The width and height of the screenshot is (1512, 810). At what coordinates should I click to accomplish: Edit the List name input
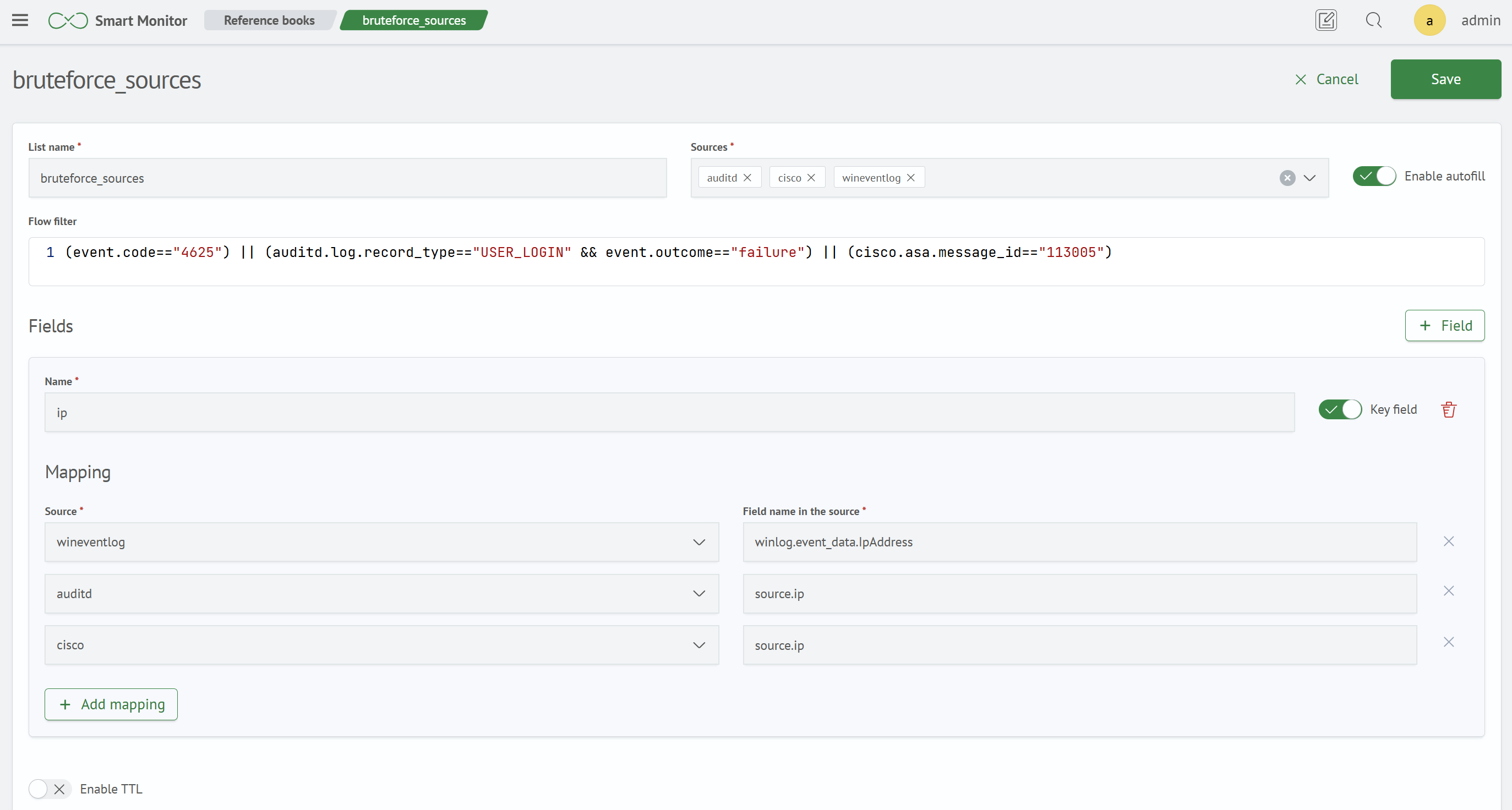347,178
